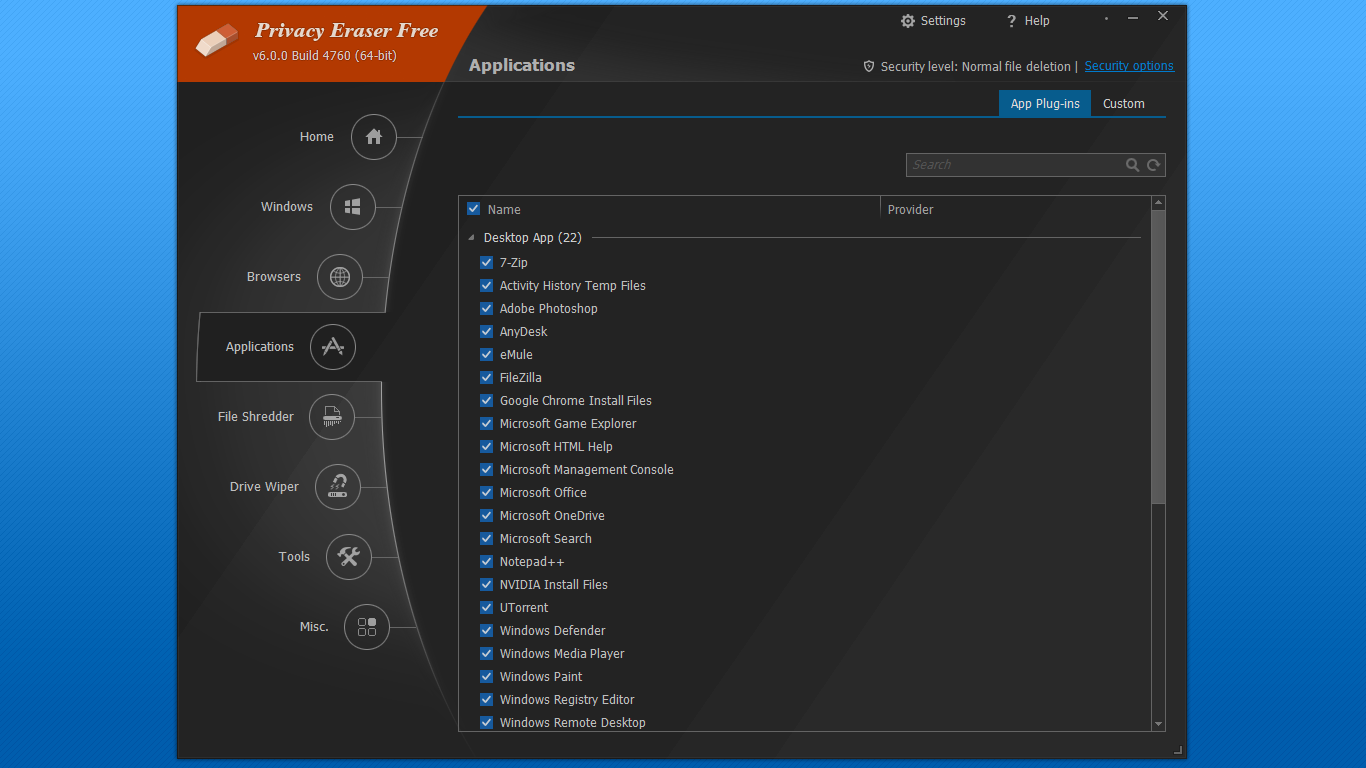This screenshot has height=768, width=1366.
Task: Disable cleaning for Notepad++
Action: pyautogui.click(x=486, y=561)
